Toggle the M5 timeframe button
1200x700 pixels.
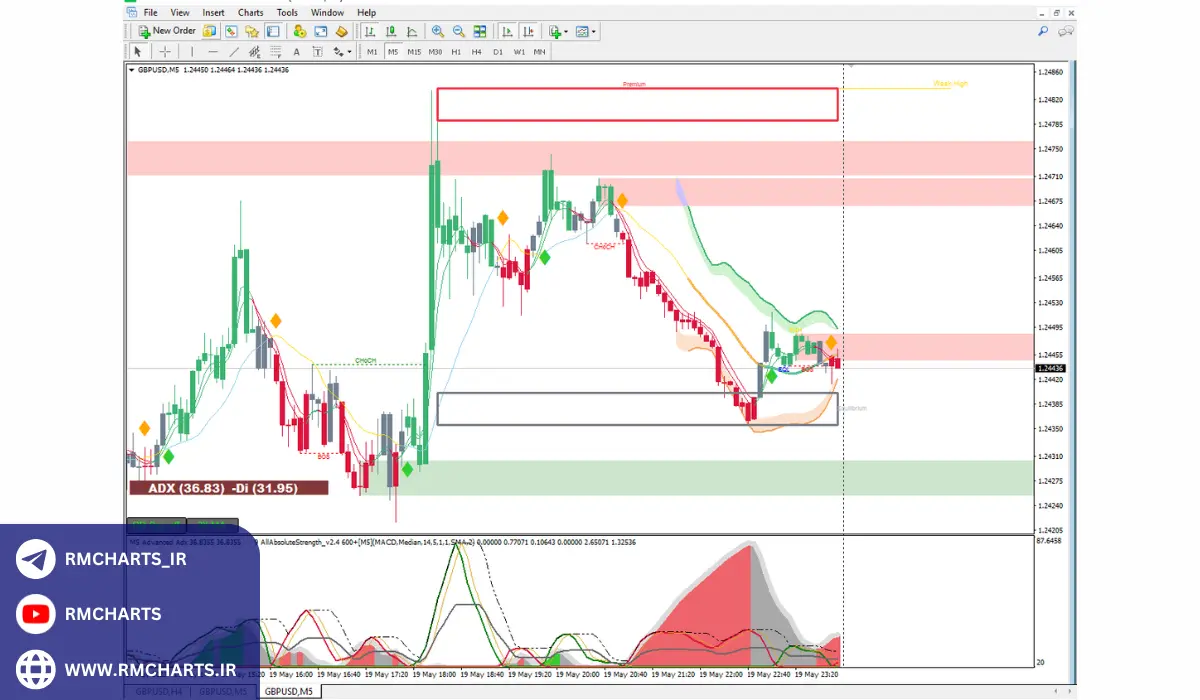392,51
